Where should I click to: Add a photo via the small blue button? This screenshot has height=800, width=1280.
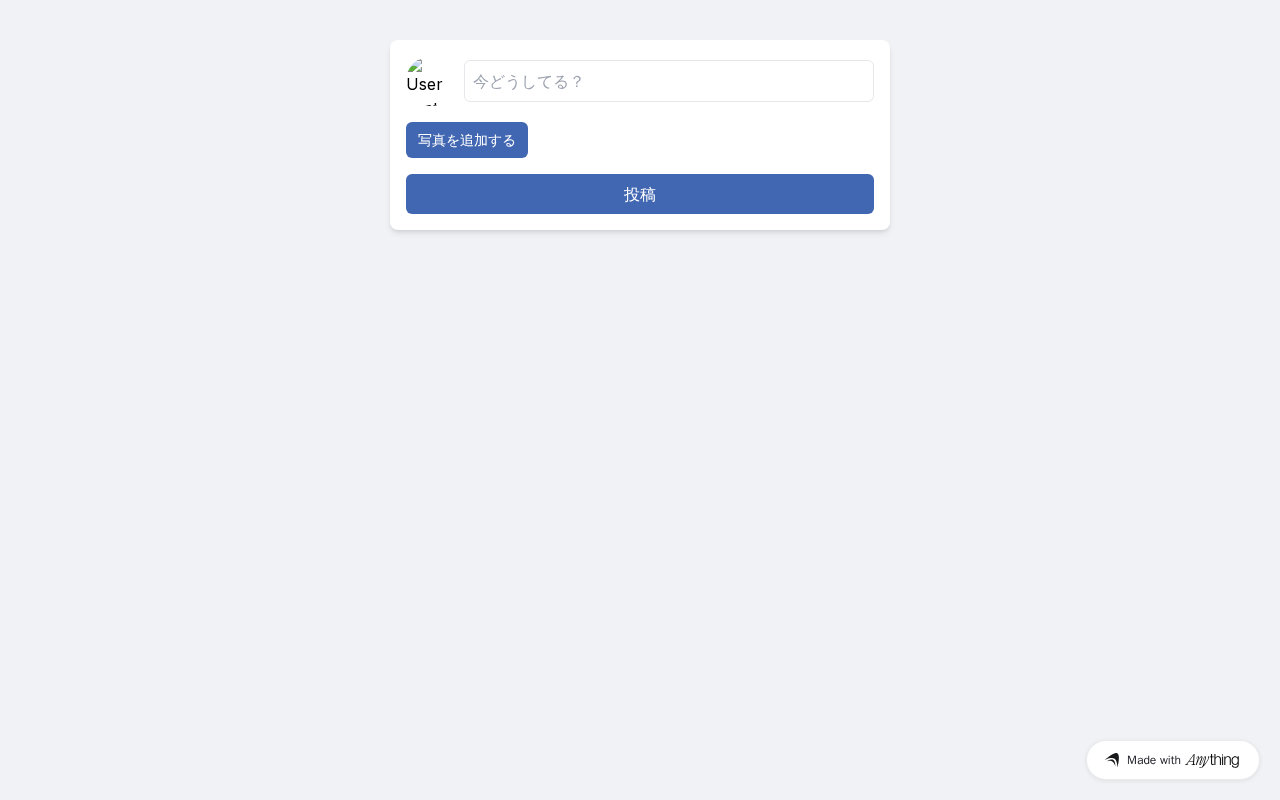click(x=467, y=140)
